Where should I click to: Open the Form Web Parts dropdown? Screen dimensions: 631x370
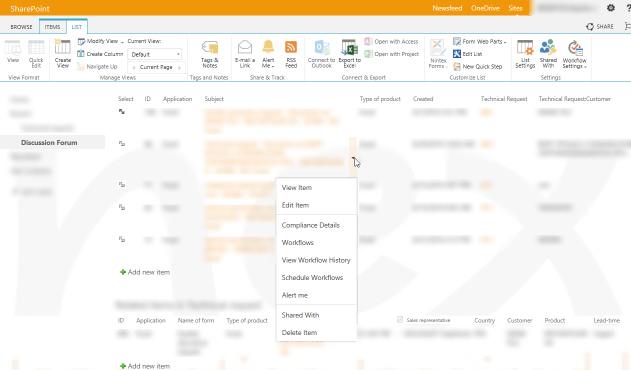coord(480,41)
